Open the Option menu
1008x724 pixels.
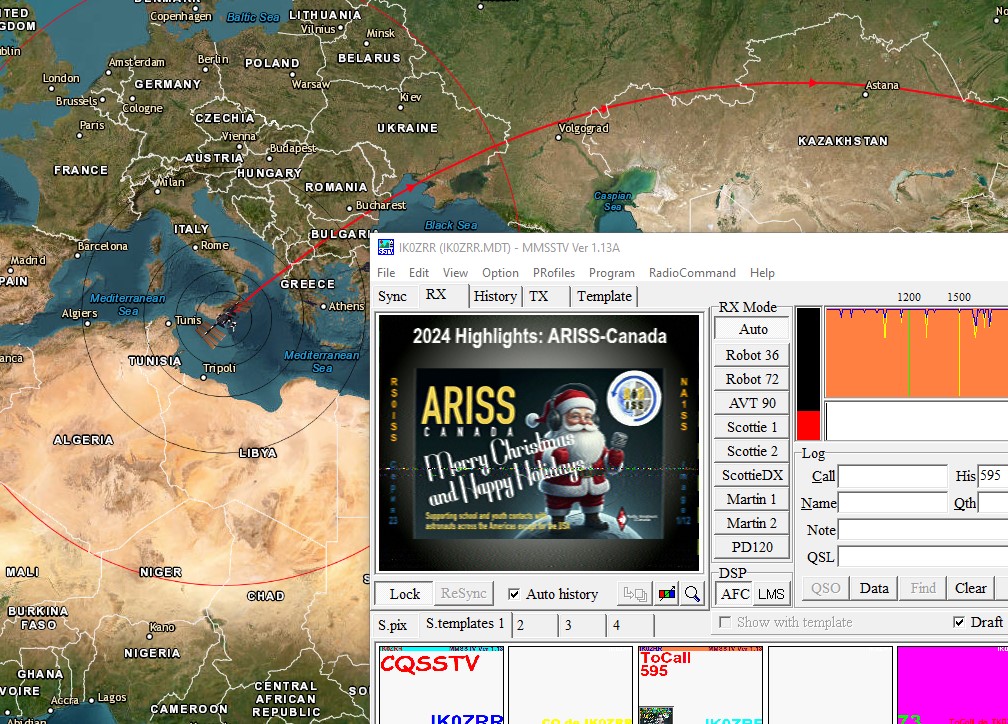tap(500, 273)
